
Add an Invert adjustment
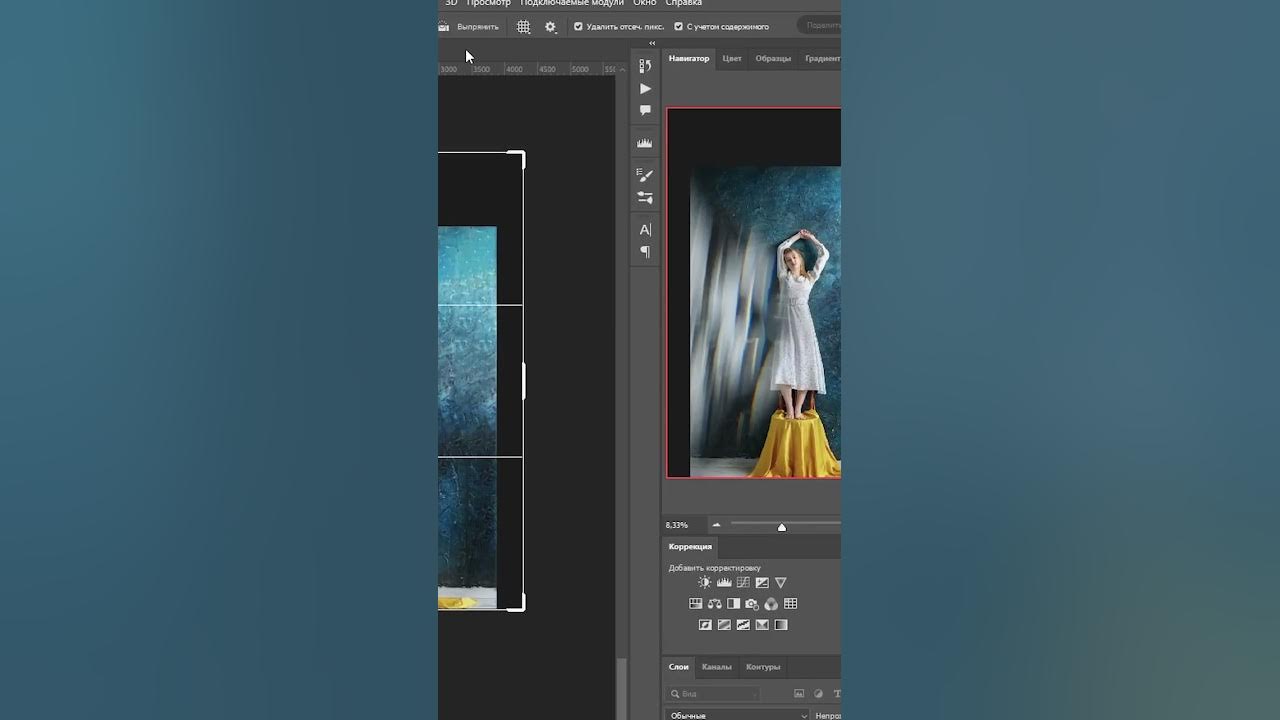pyautogui.click(x=705, y=625)
